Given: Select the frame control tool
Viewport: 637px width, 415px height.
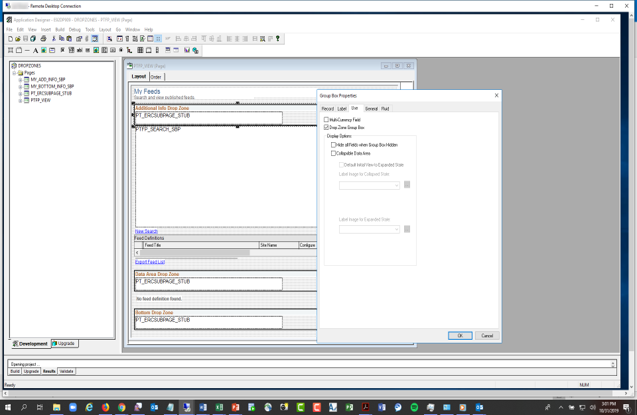Looking at the screenshot, I should click(11, 50).
